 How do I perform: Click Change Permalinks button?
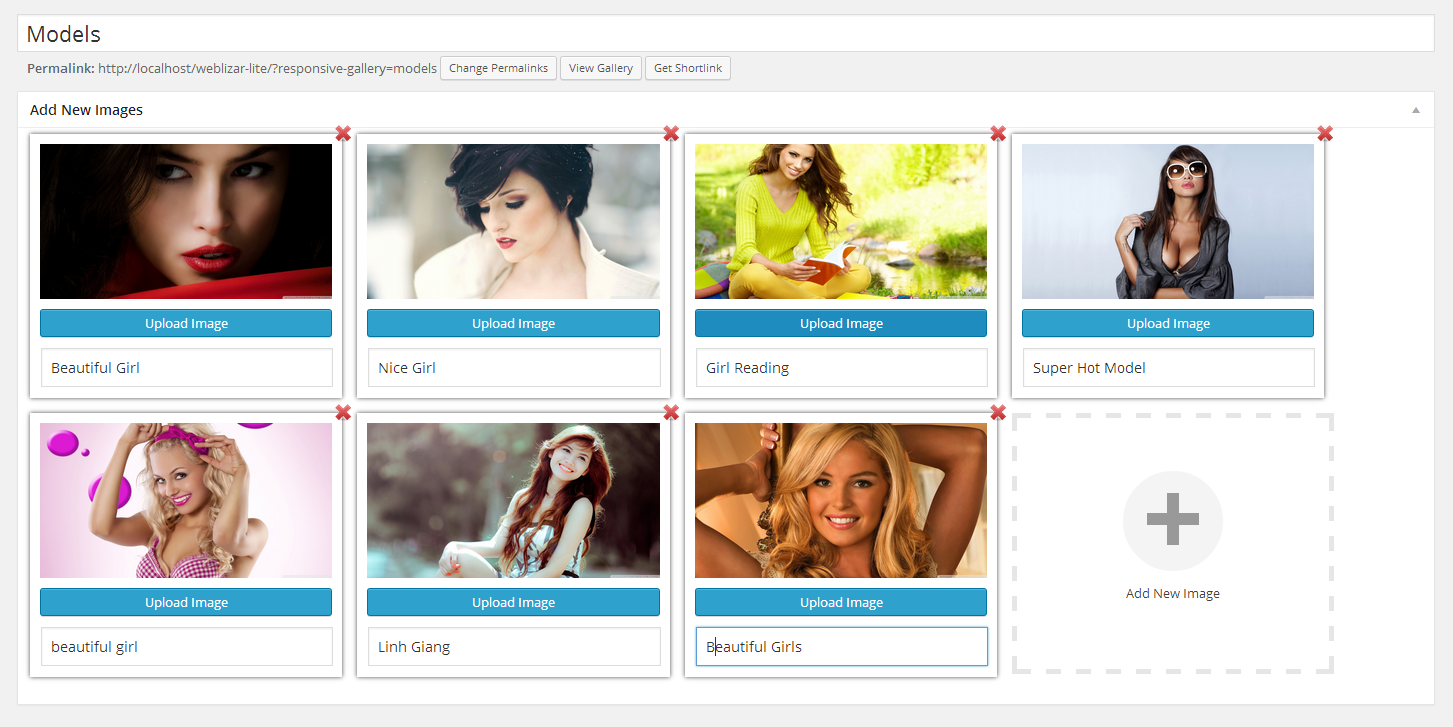coord(498,68)
